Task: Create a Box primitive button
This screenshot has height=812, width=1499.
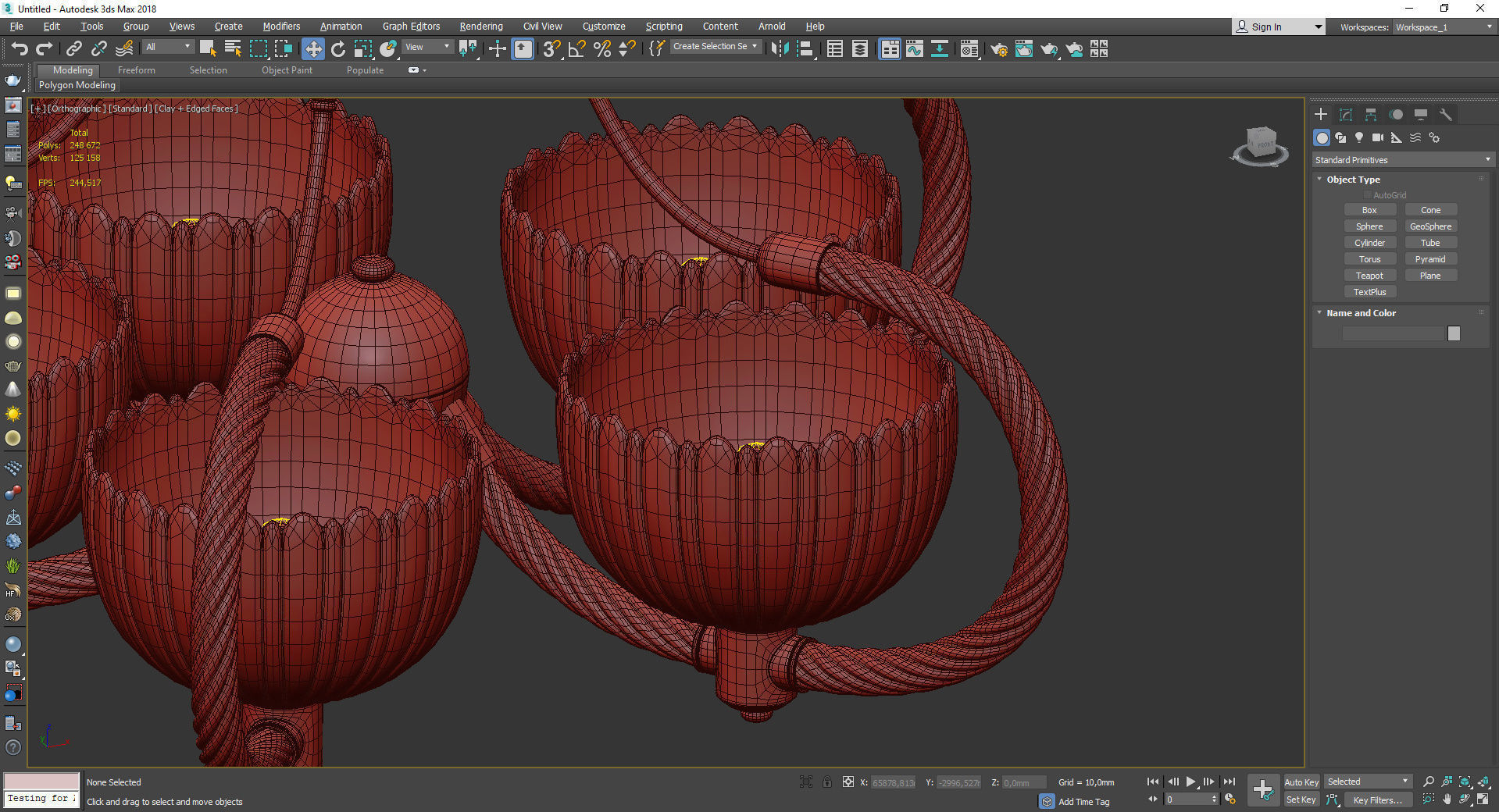Action: click(x=1369, y=210)
